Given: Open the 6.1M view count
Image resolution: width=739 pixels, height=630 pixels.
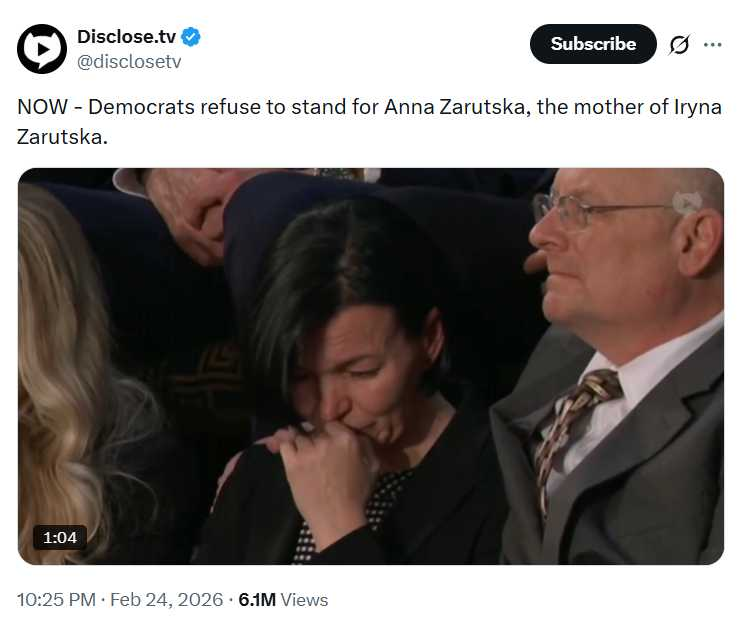Looking at the screenshot, I should point(257,600).
